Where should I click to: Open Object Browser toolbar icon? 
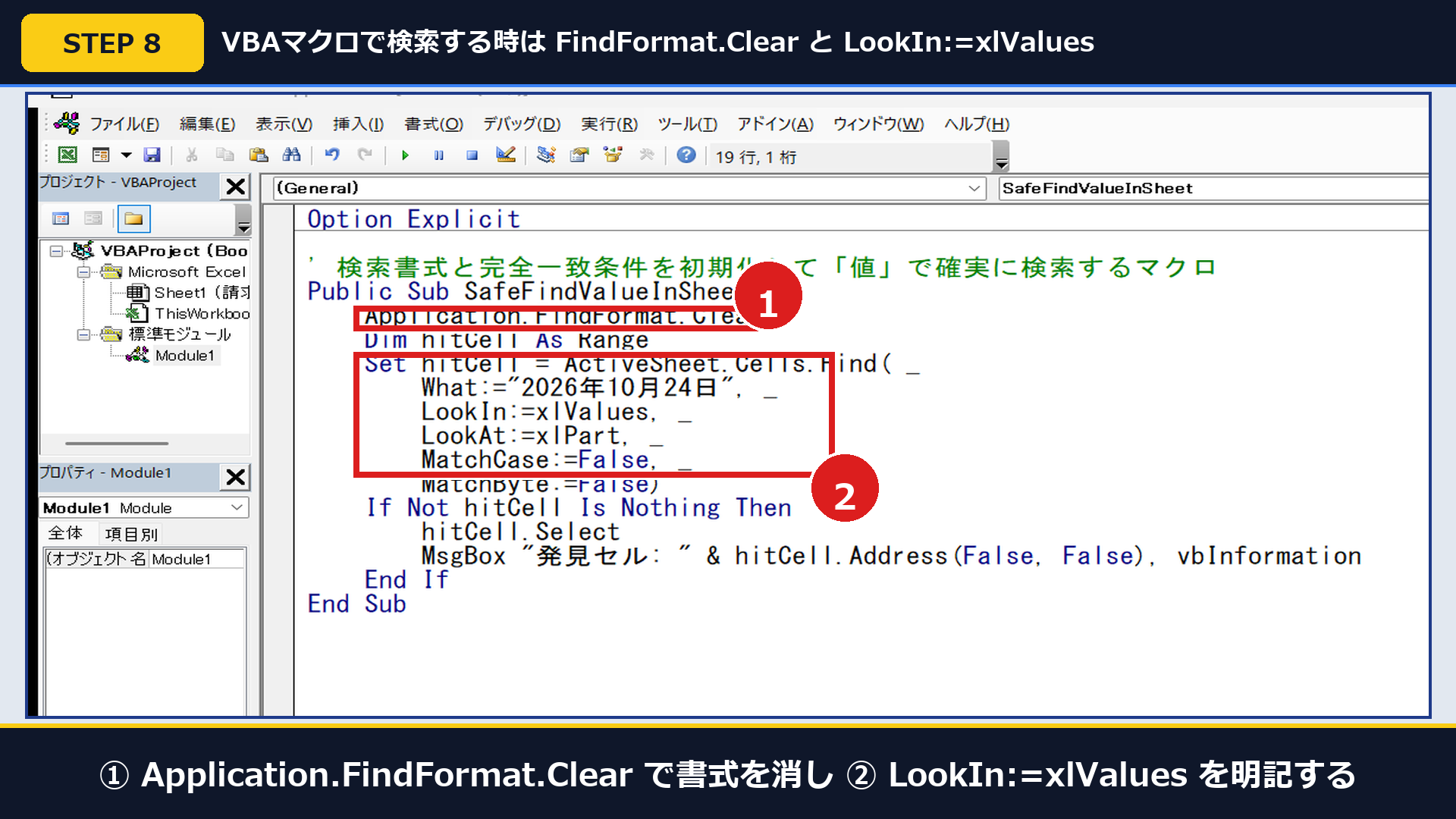(x=613, y=155)
